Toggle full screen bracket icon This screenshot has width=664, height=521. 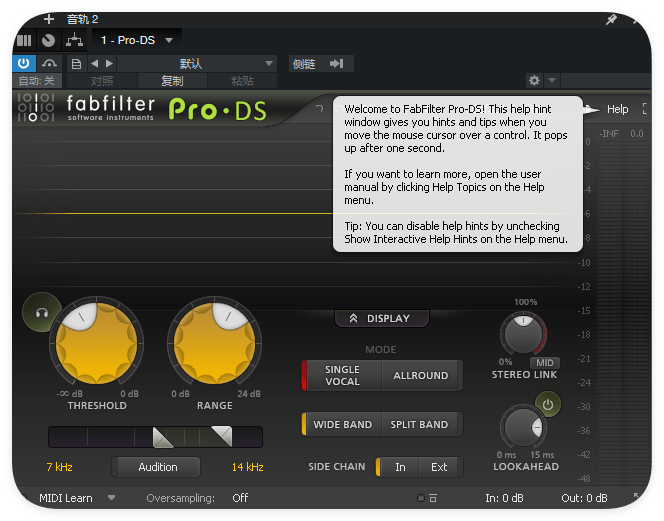pyautogui.click(x=645, y=109)
